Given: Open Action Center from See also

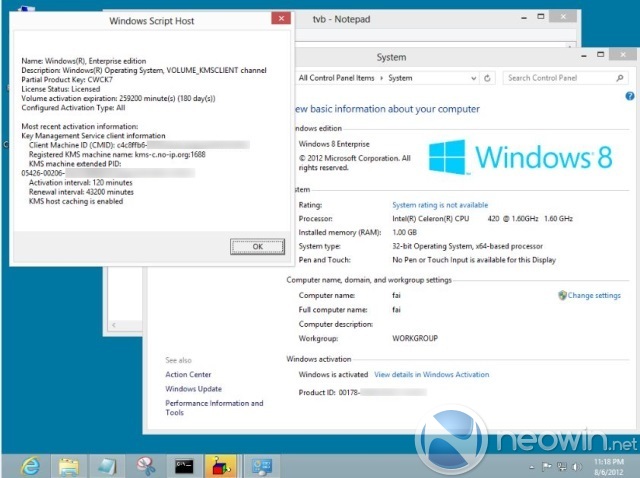Looking at the screenshot, I should coord(188,374).
